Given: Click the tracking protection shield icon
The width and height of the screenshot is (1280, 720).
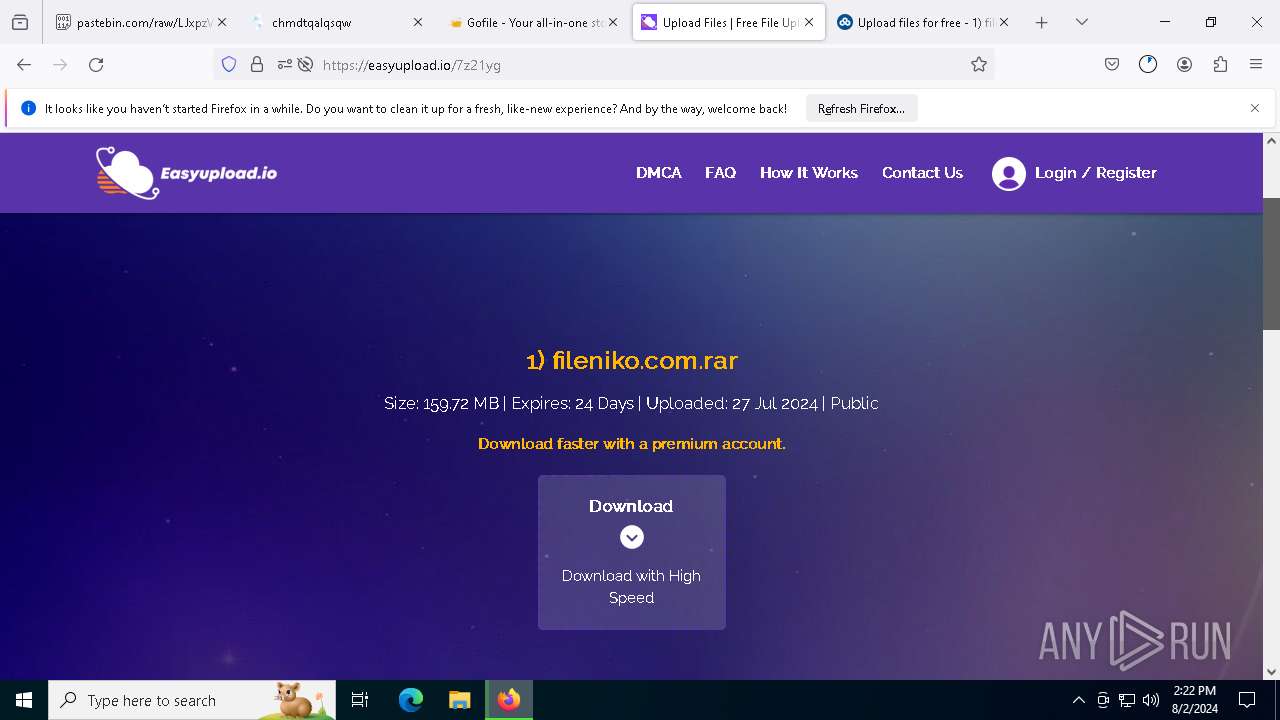Looking at the screenshot, I should coord(229,65).
